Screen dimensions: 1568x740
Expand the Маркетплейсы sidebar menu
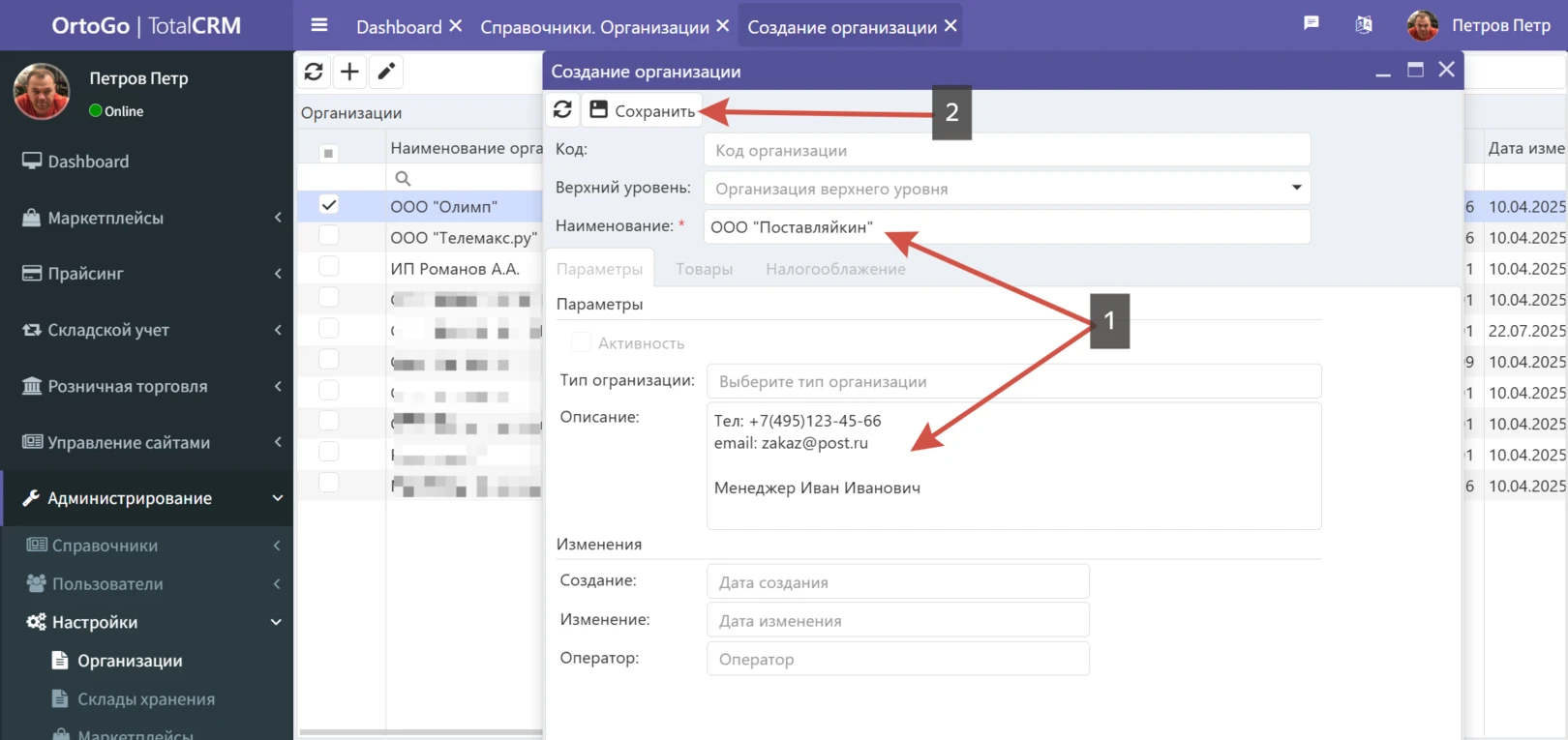[145, 218]
